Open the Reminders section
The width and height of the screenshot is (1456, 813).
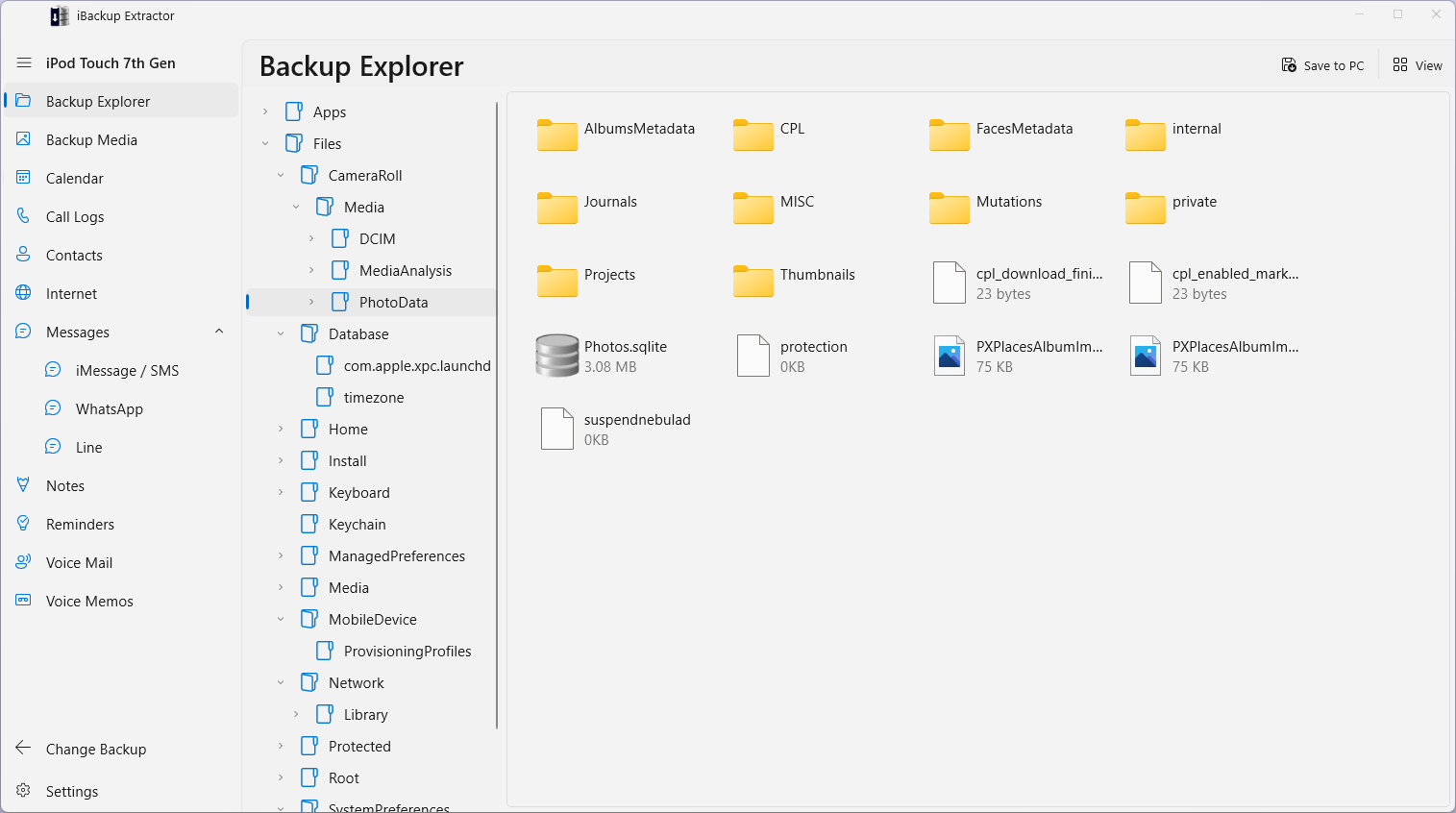point(80,524)
